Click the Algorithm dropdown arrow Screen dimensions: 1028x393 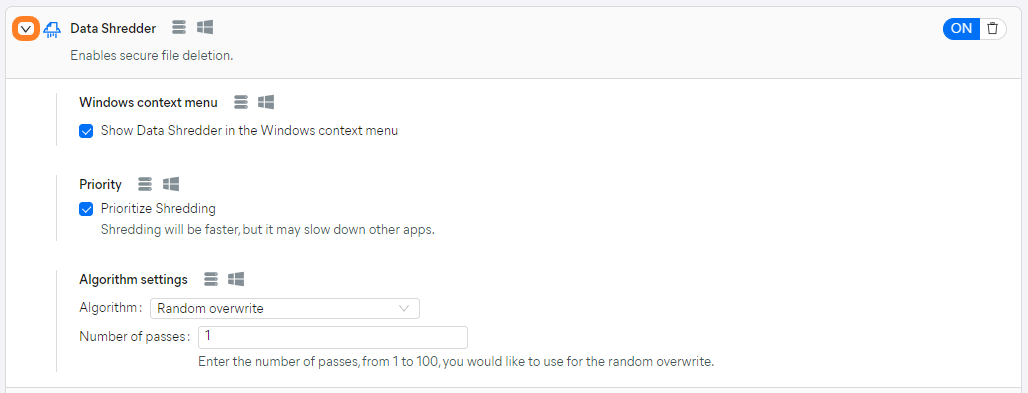tap(405, 308)
